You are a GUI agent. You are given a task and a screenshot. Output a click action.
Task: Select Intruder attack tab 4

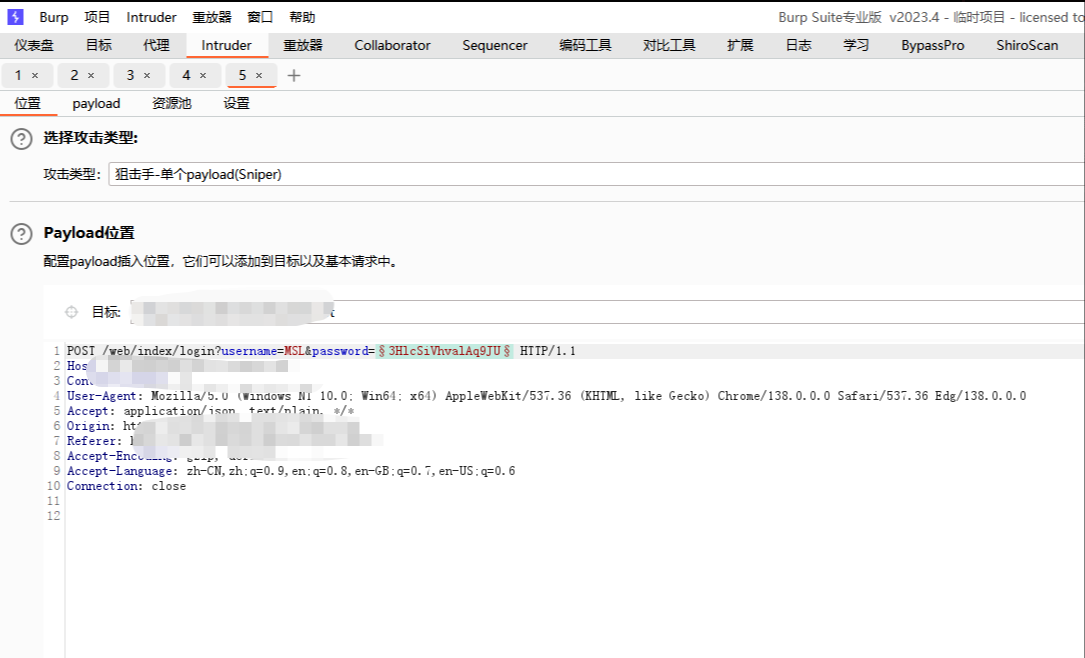coord(186,75)
